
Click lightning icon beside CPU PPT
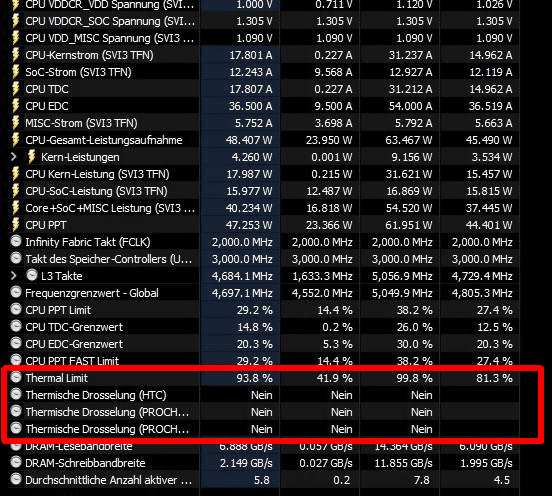click(15, 225)
